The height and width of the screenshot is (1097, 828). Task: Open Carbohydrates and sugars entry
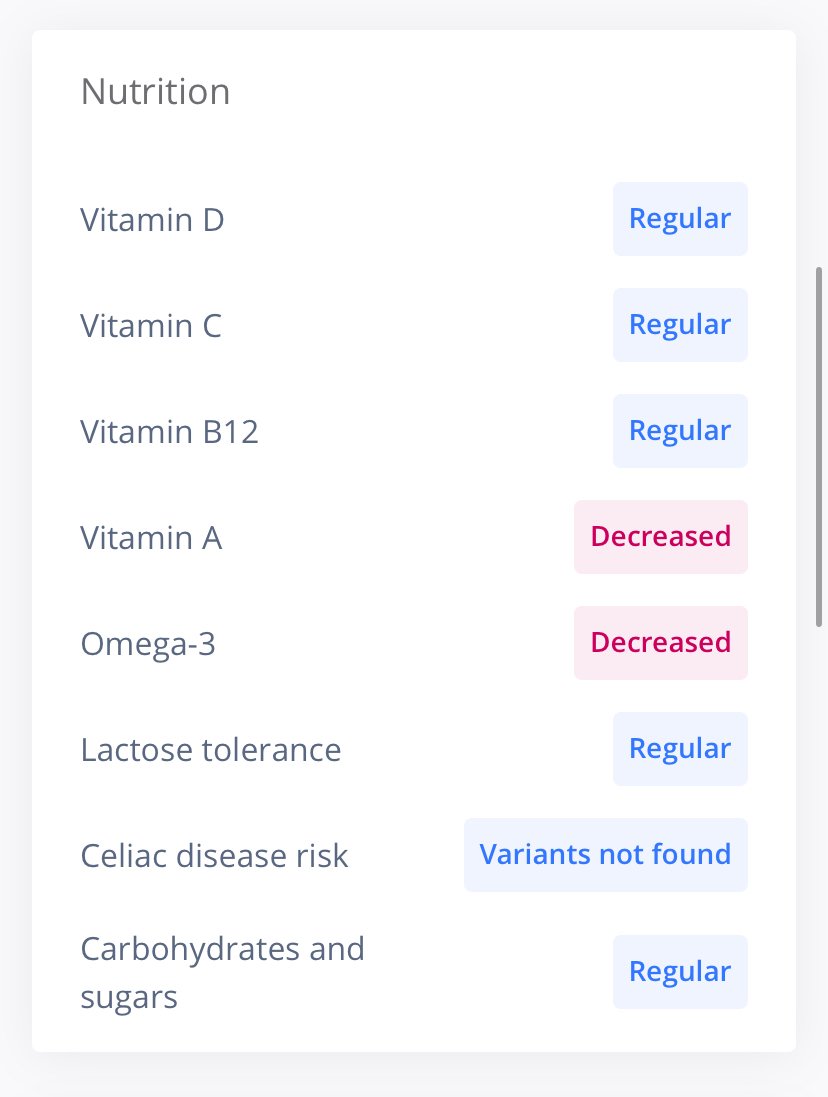click(x=413, y=972)
